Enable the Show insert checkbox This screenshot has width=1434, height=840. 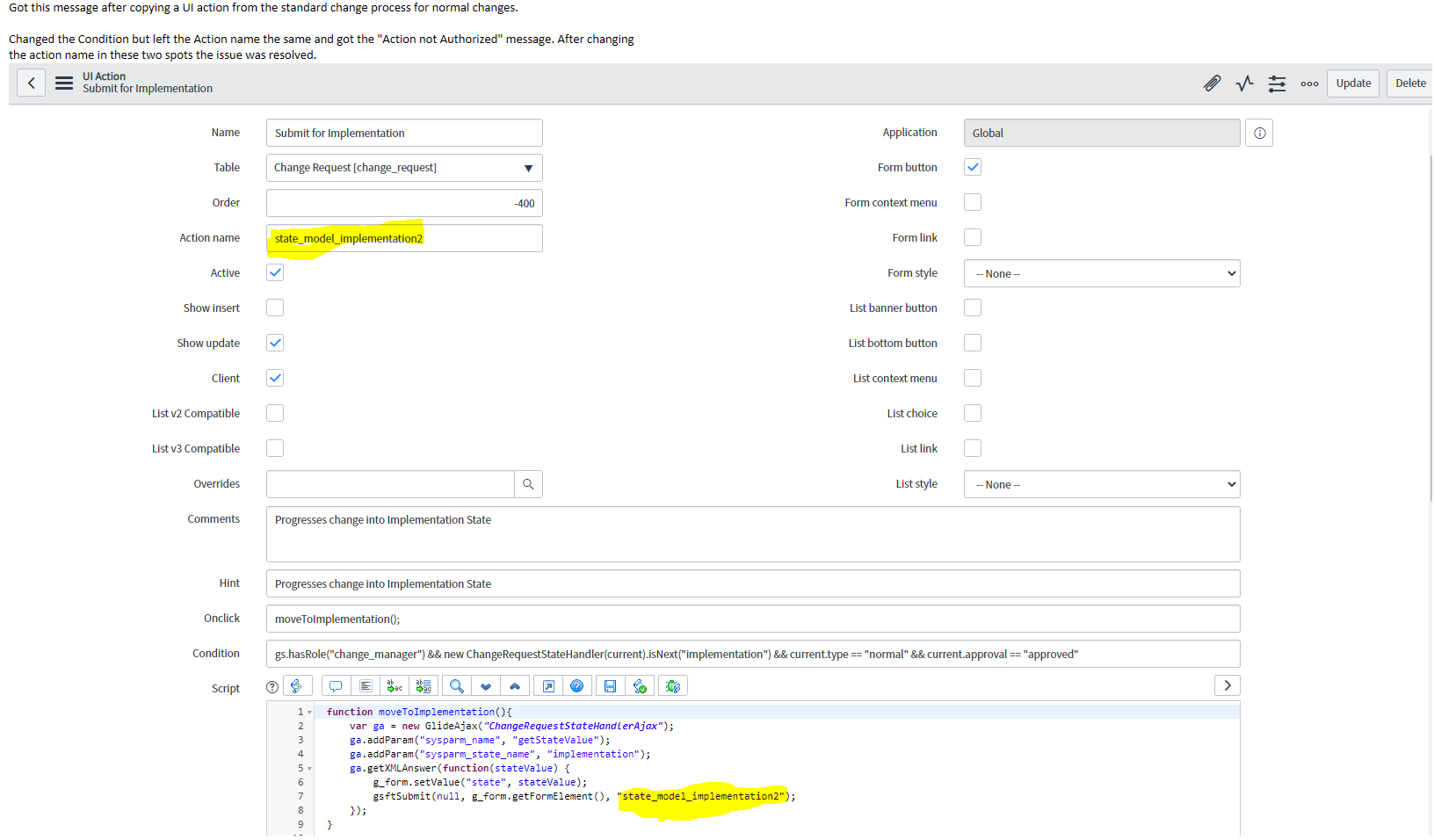275,308
